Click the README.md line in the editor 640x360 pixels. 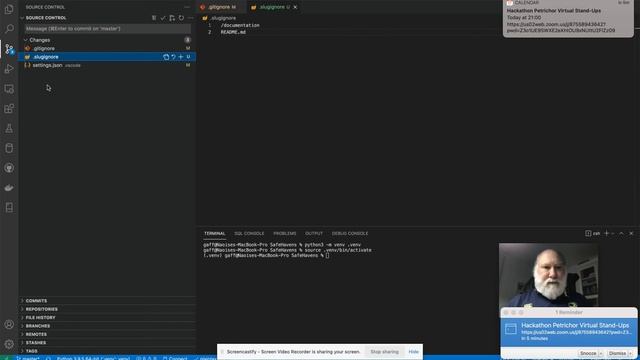(233, 32)
